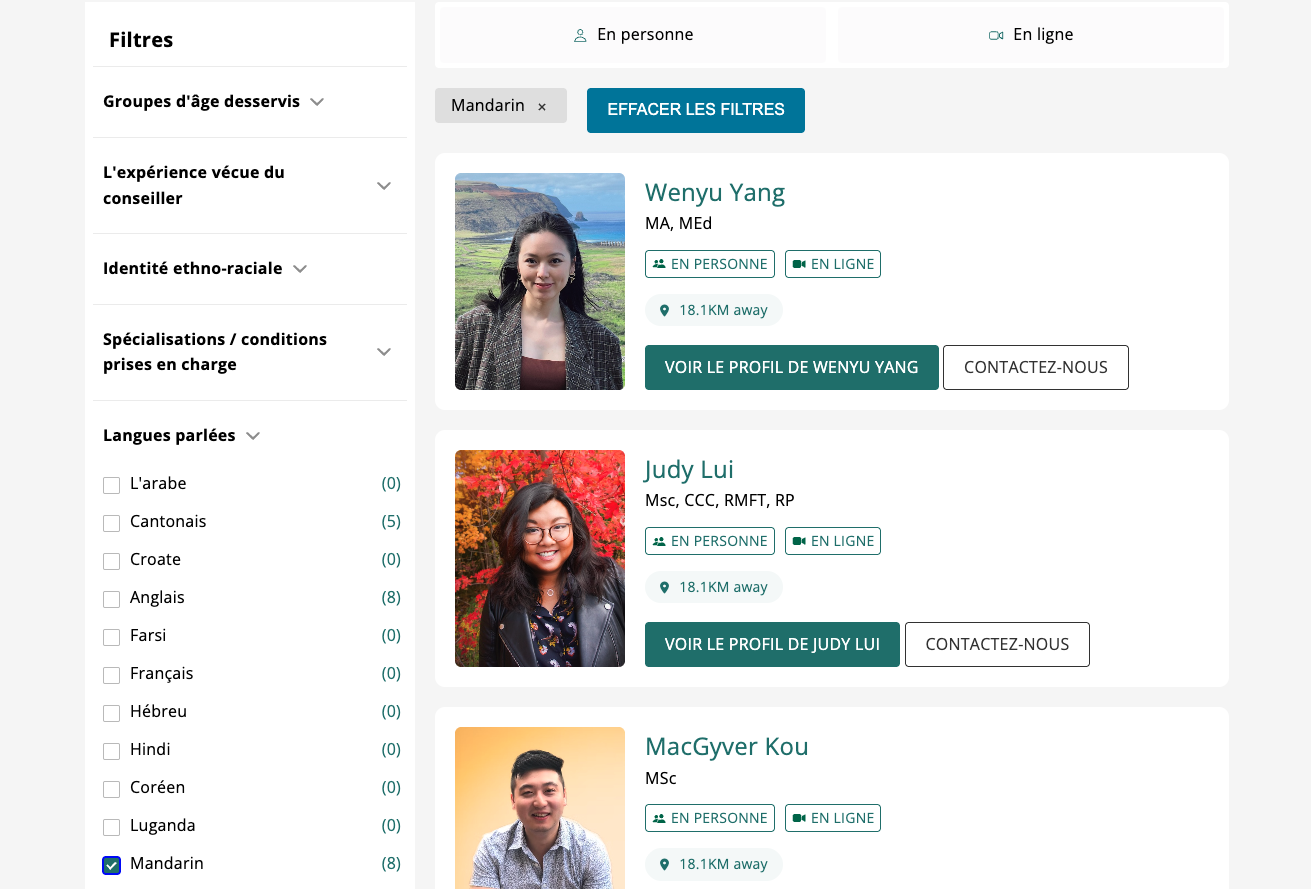Expand the Identité ethno-raciale filter

(299, 268)
